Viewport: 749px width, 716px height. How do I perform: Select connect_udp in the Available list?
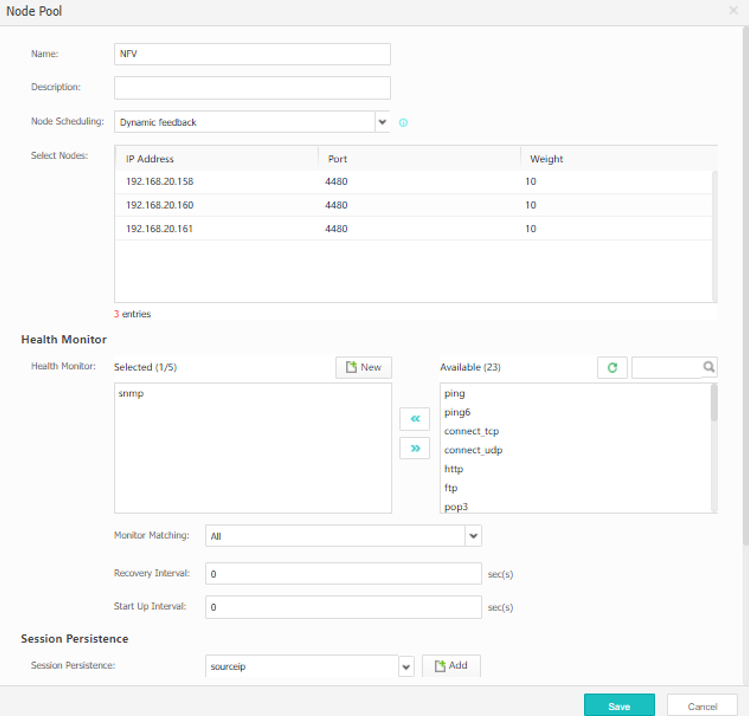click(473, 450)
